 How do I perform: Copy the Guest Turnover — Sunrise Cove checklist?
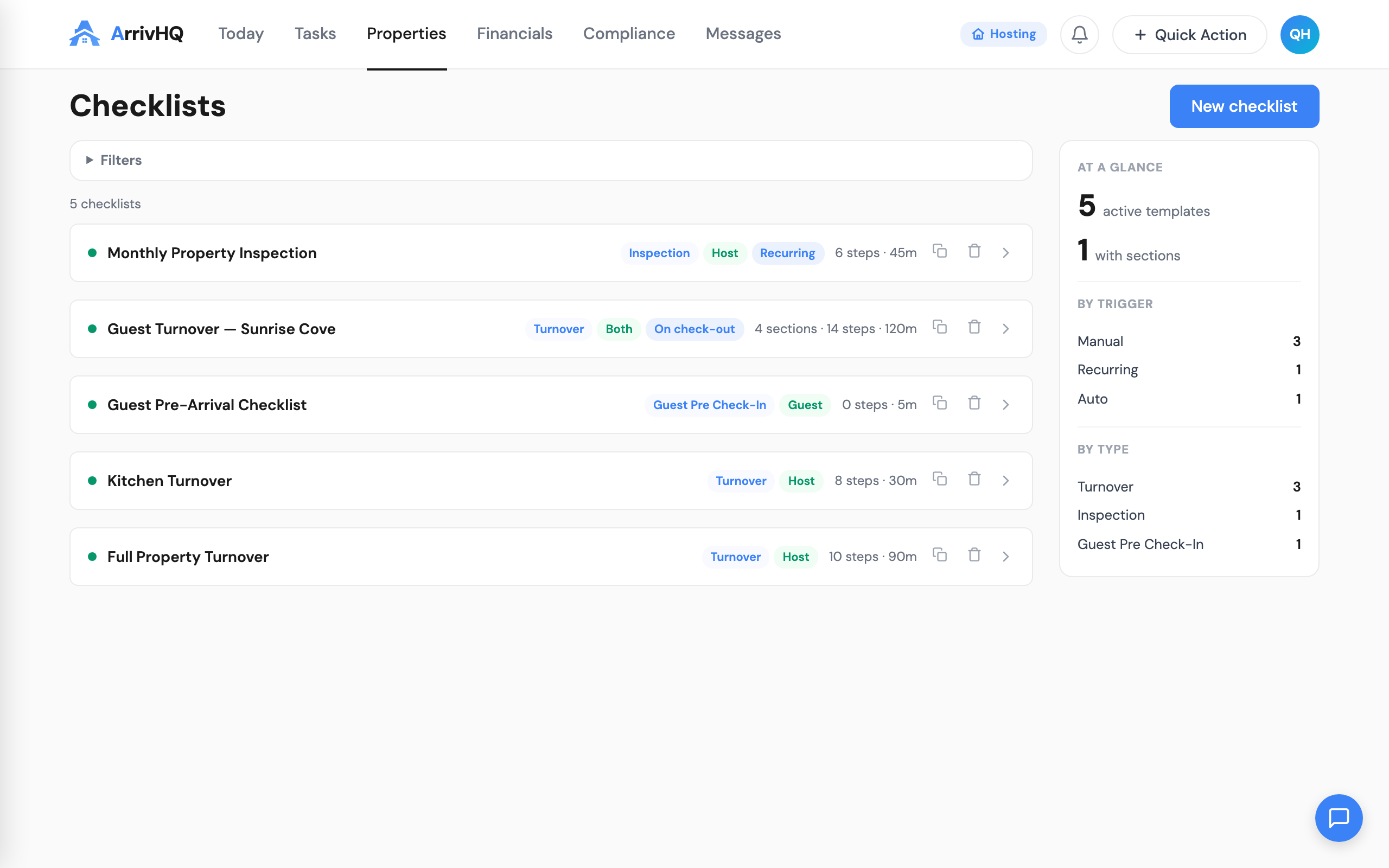(x=940, y=327)
